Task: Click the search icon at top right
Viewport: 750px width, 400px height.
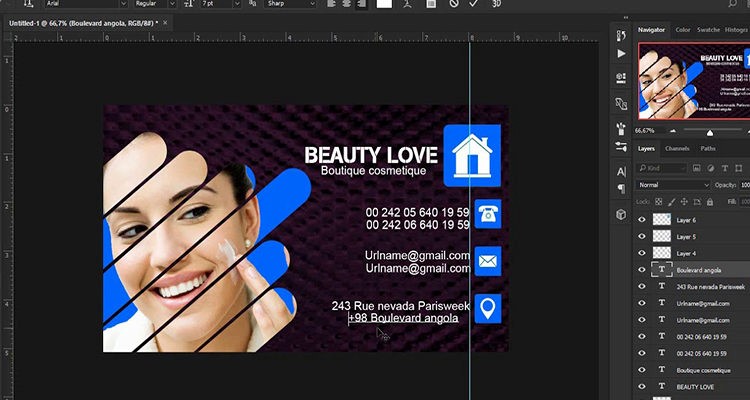Action: [x=733, y=3]
